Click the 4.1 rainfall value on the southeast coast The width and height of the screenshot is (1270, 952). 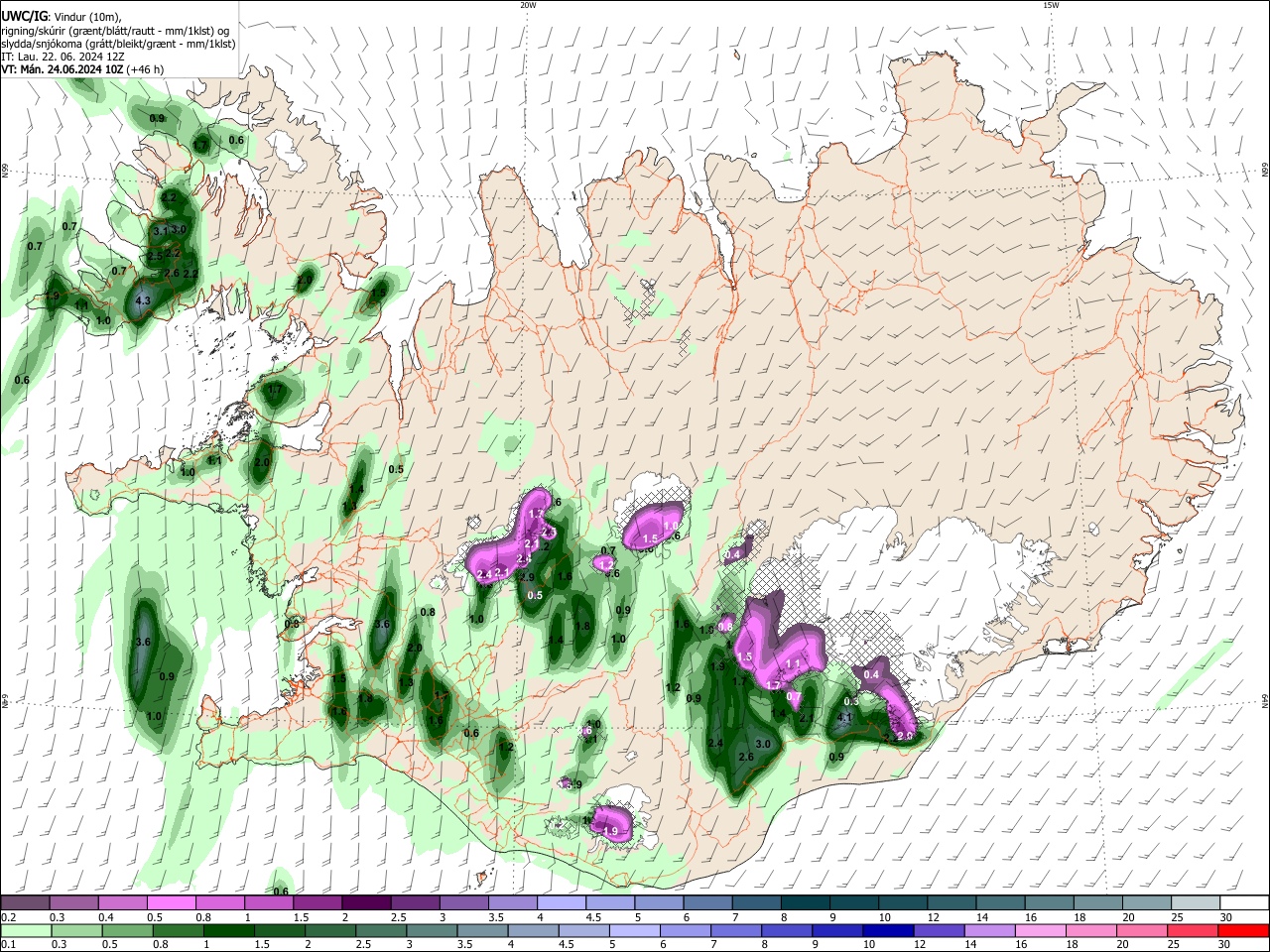[845, 717]
